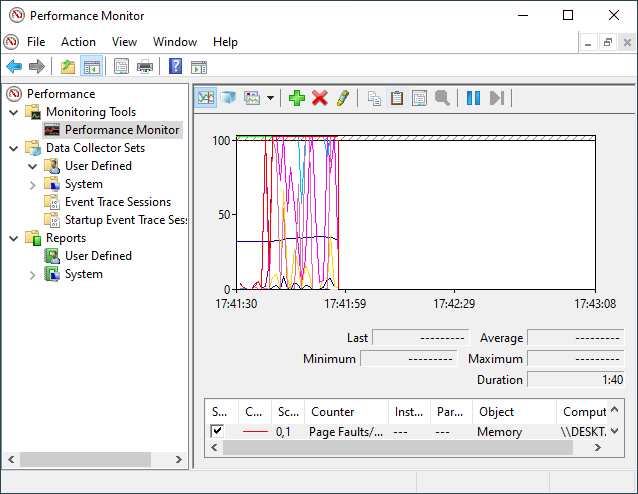Screen dimensions: 638x494
Task: Open the Action menu
Action: (78, 42)
